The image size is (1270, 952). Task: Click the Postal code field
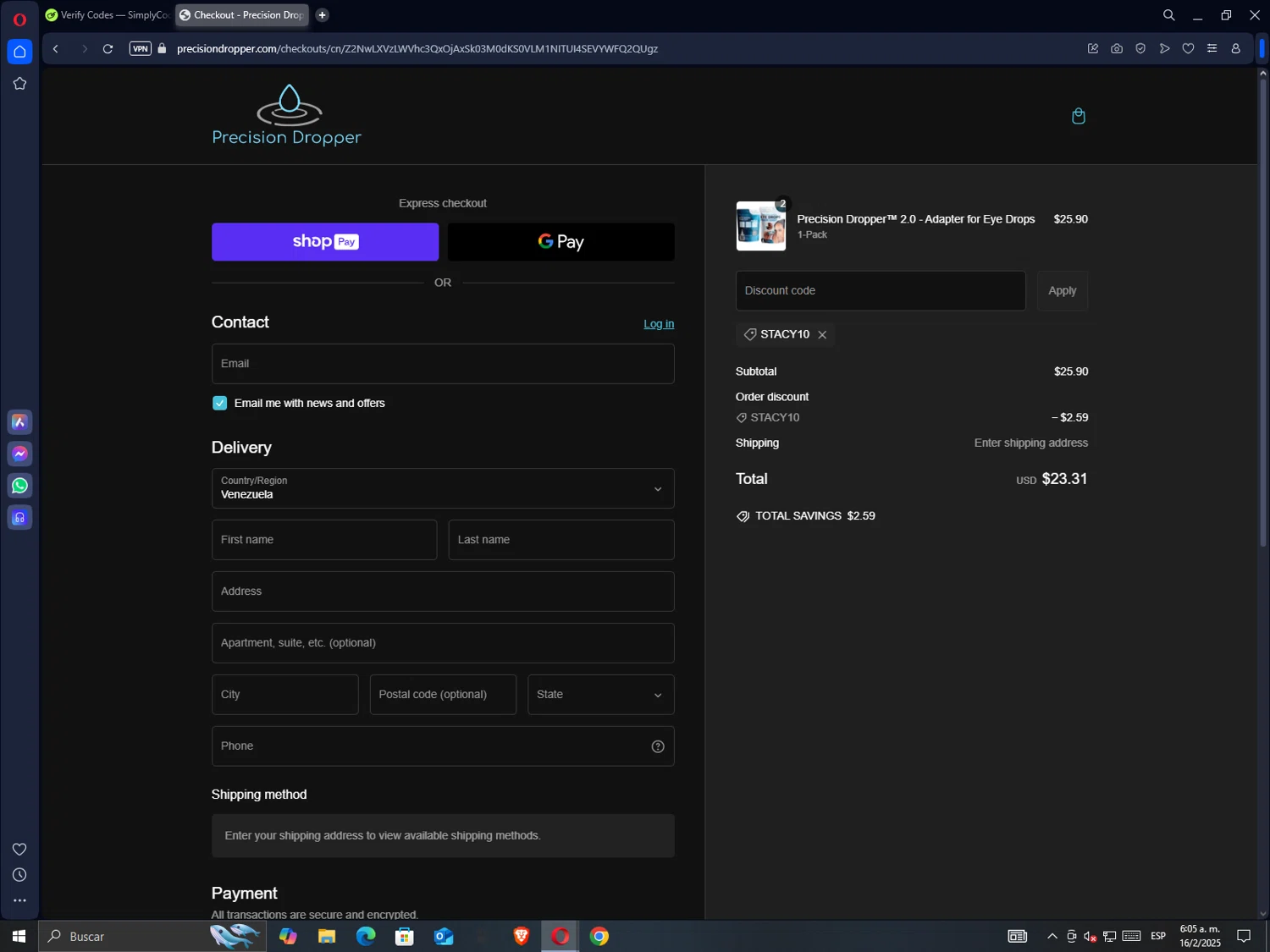pos(443,695)
